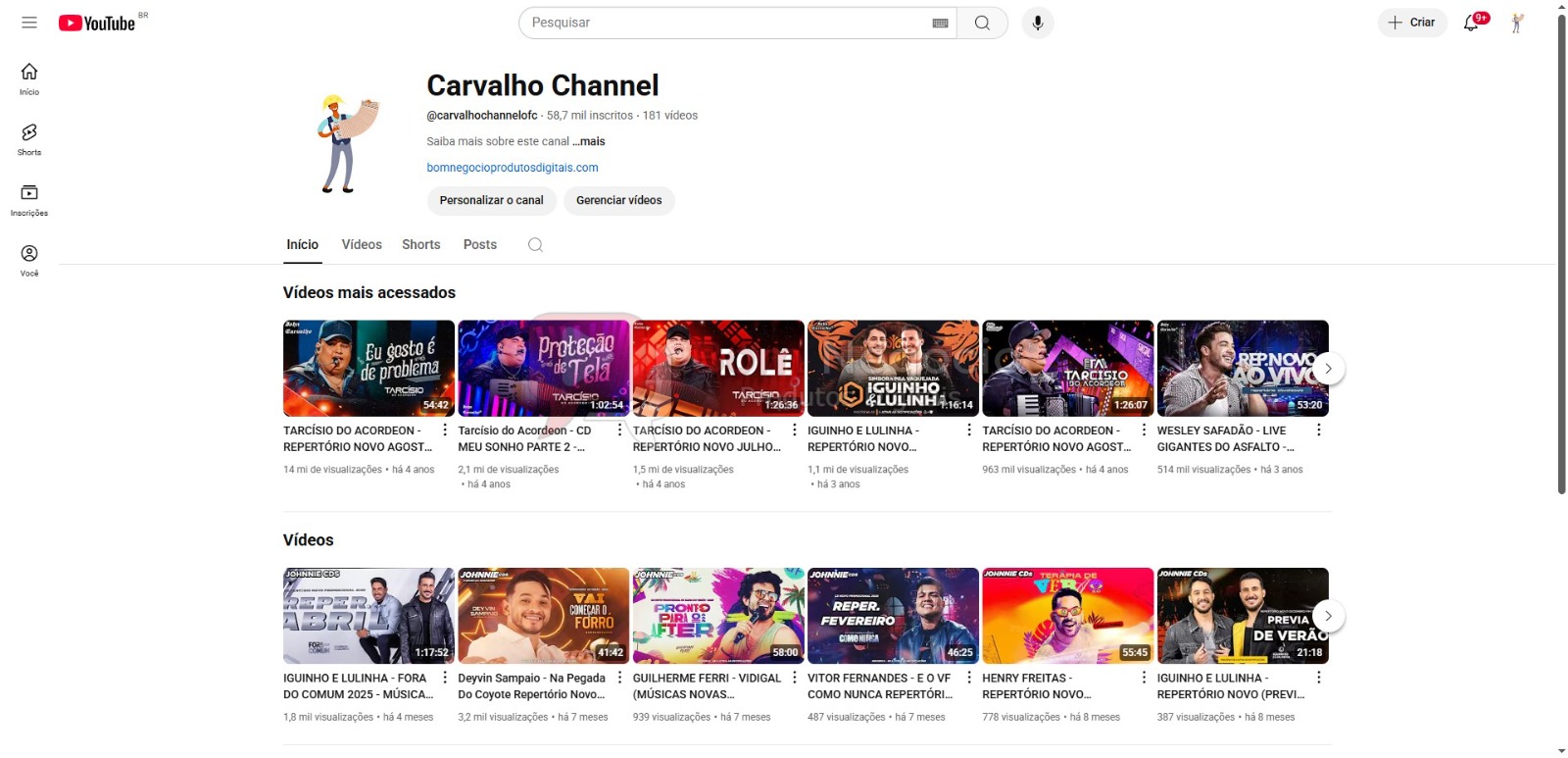Play the ROLÊ Tarcísio thumbnail
This screenshot has width=1568, height=758.
pyautogui.click(x=718, y=369)
